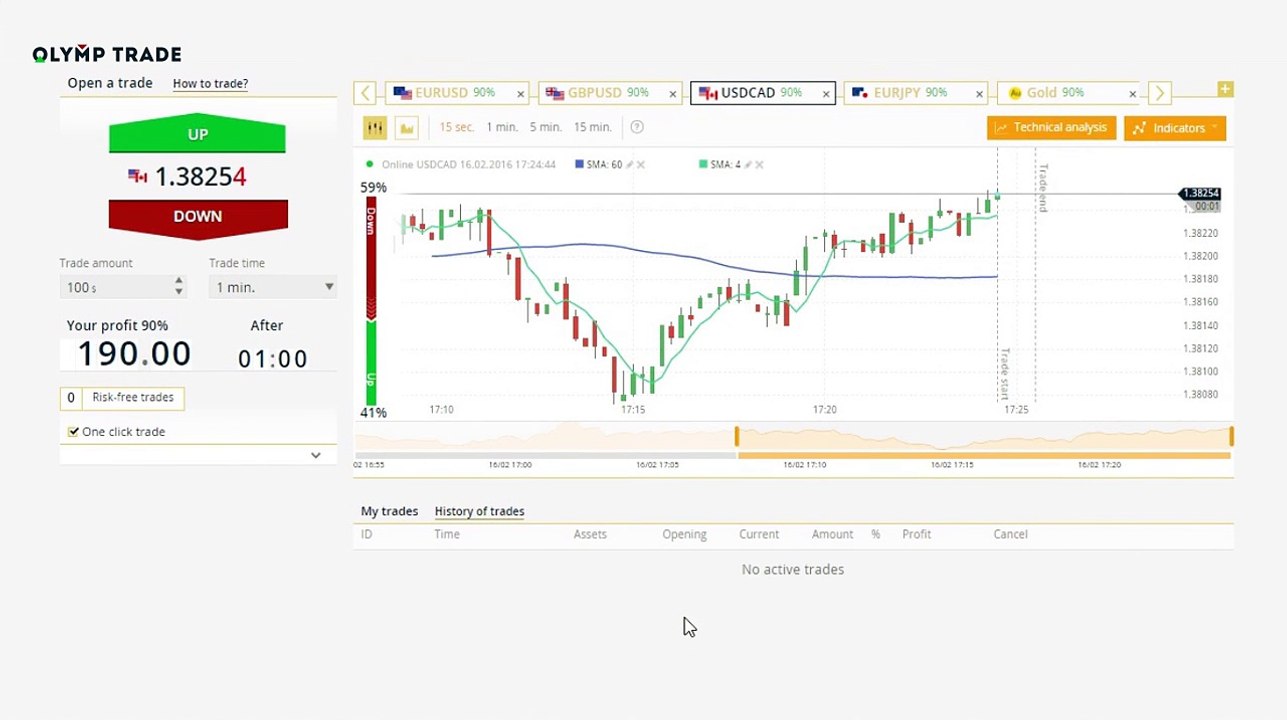Click the Cancel column header

pyautogui.click(x=1010, y=534)
